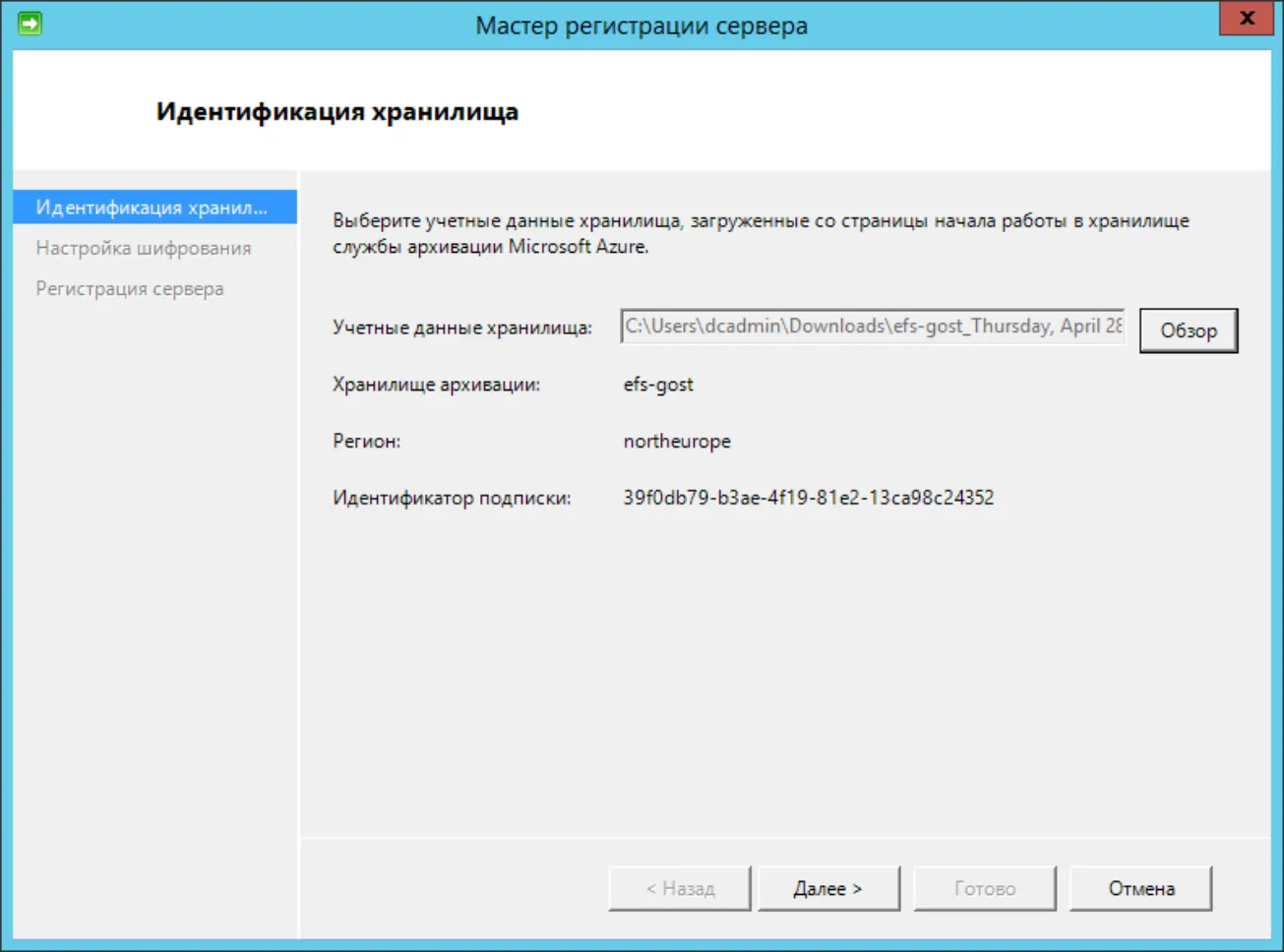Screen dimensions: 1284x952
Task: Click the Хранилище архивации label
Action: click(x=437, y=385)
